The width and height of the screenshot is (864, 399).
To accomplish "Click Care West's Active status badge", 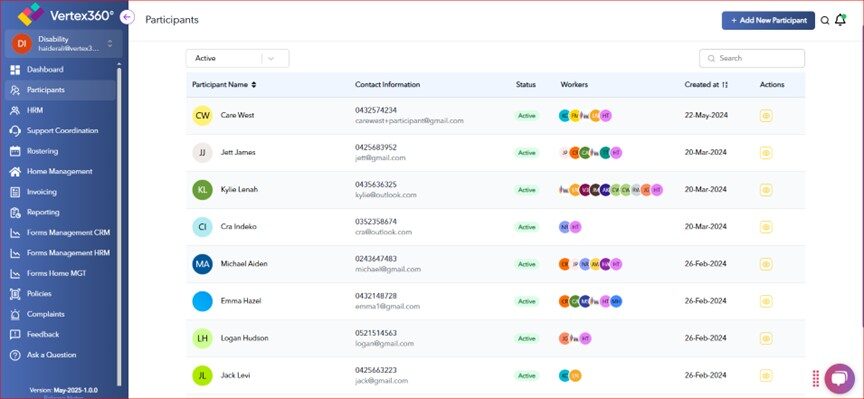I will pyautogui.click(x=526, y=116).
